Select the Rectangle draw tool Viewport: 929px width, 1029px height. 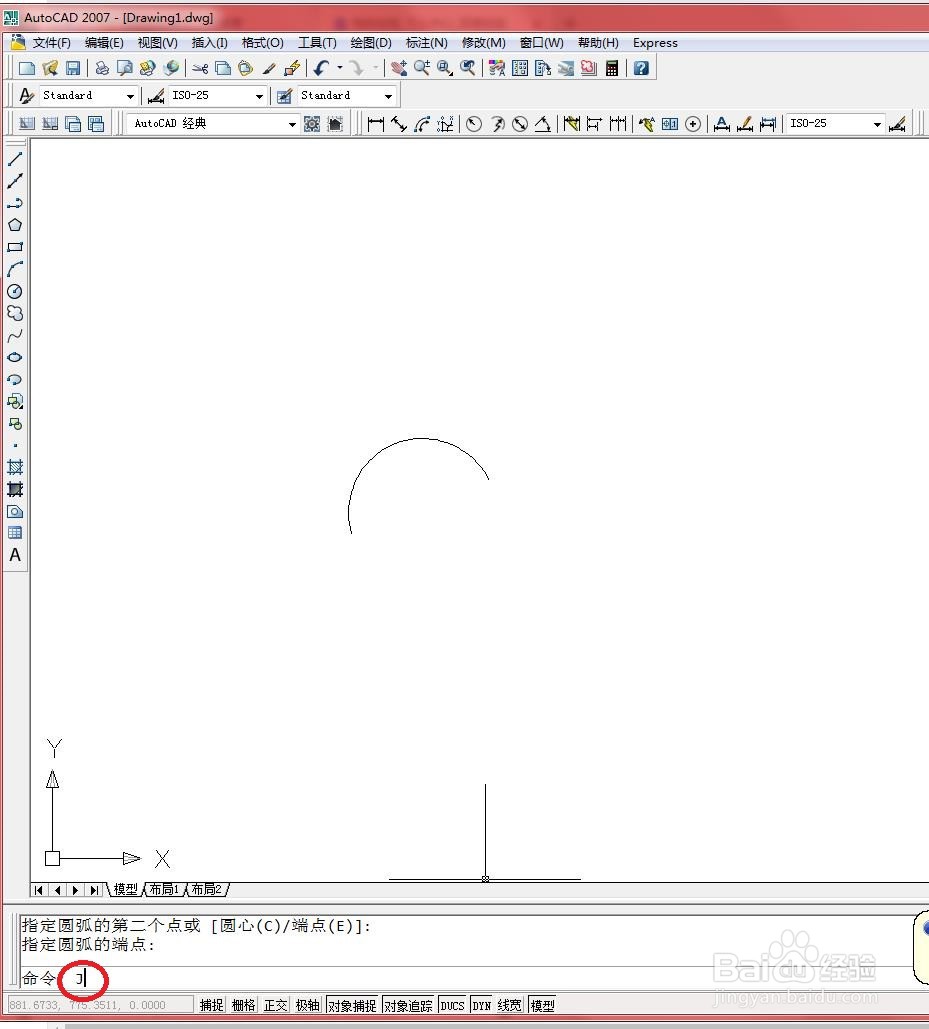click(x=15, y=247)
